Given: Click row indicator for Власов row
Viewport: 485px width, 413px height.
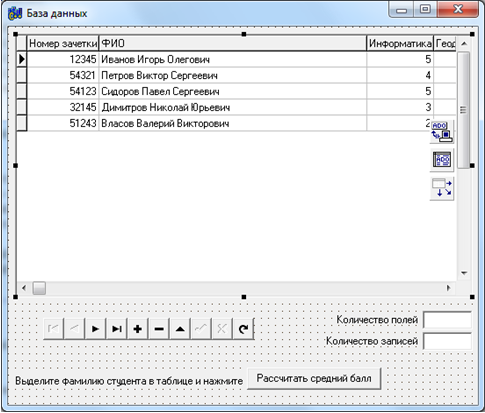Looking at the screenshot, I should tap(22, 123).
